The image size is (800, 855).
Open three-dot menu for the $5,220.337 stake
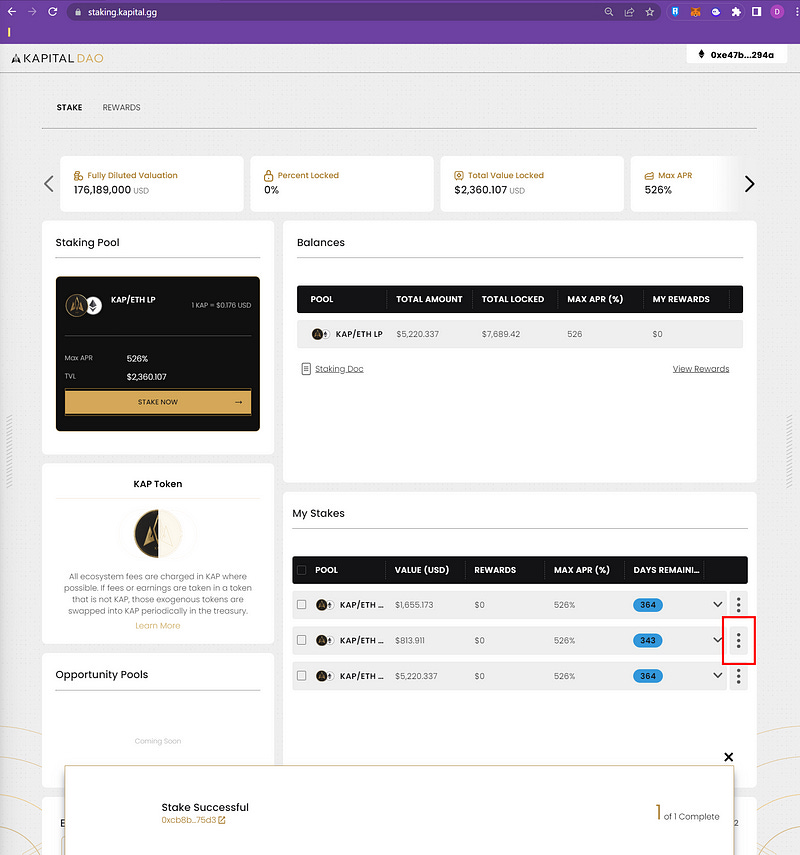738,676
